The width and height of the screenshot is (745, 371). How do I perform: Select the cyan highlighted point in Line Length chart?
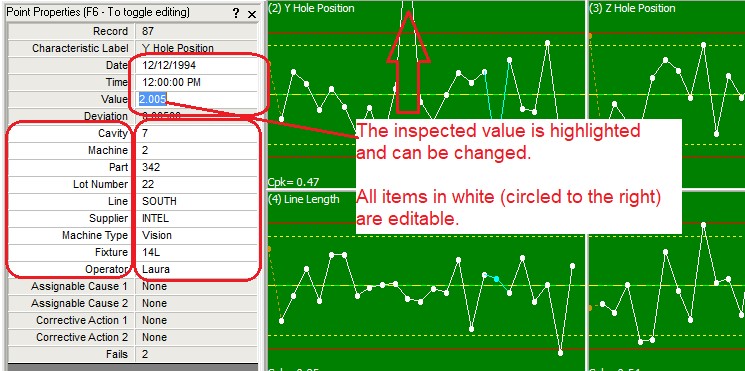pos(497,279)
